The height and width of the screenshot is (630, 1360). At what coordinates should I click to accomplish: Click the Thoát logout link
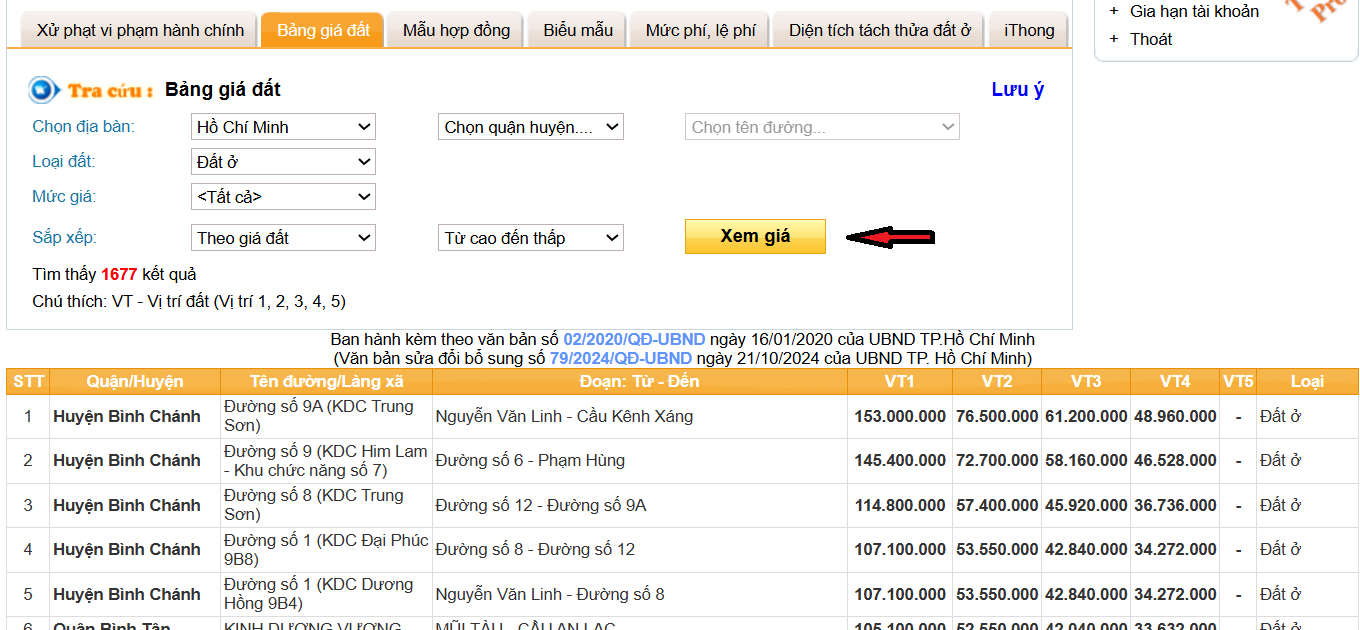pos(1151,39)
